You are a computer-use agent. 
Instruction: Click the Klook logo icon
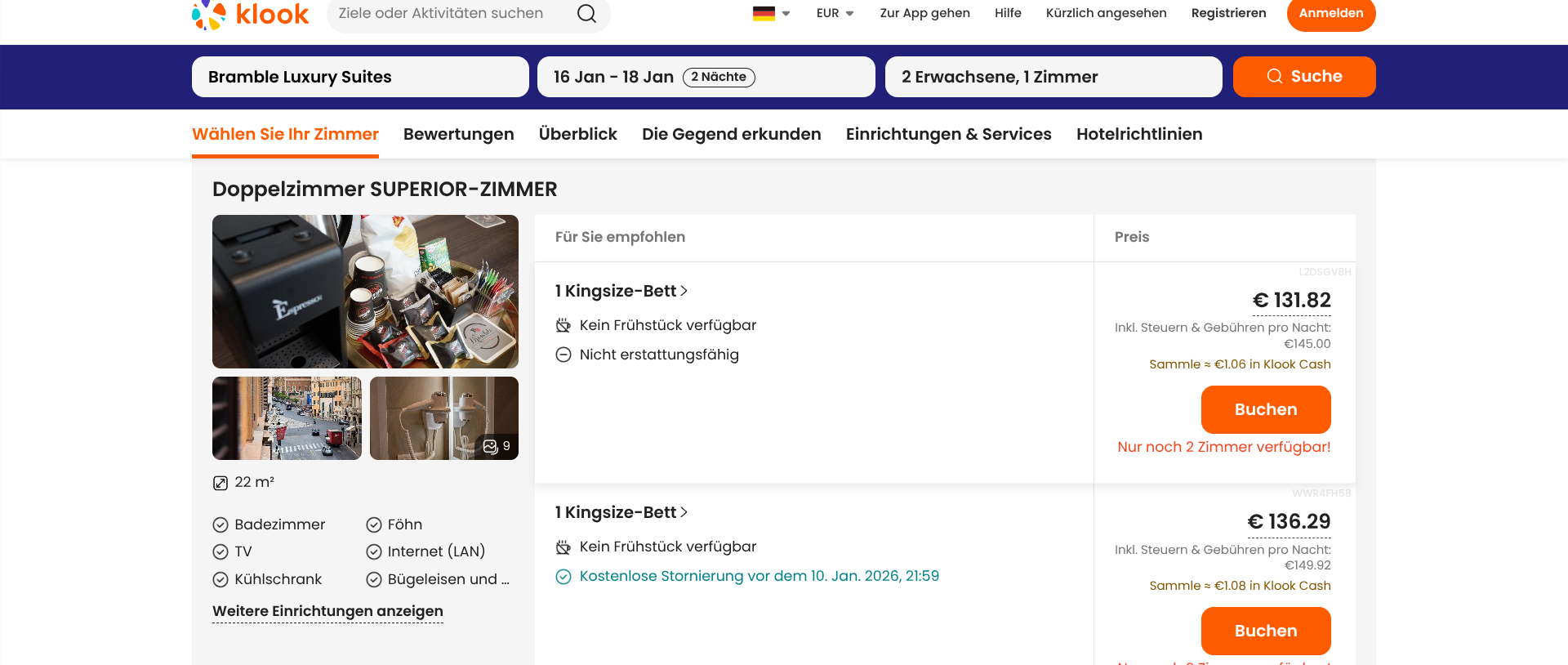click(x=209, y=14)
